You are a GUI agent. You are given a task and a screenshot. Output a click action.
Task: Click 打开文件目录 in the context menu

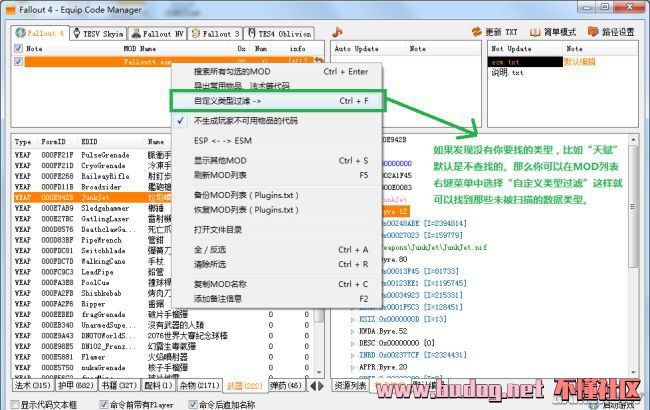(276, 229)
